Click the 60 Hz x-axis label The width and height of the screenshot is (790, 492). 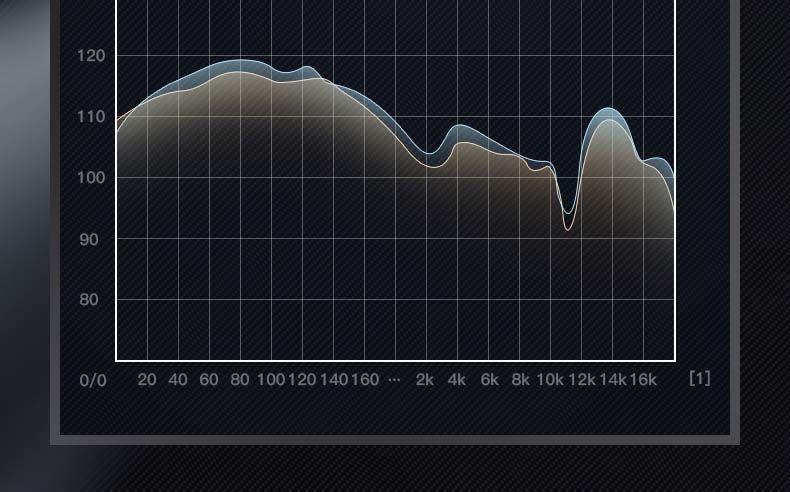click(x=209, y=380)
